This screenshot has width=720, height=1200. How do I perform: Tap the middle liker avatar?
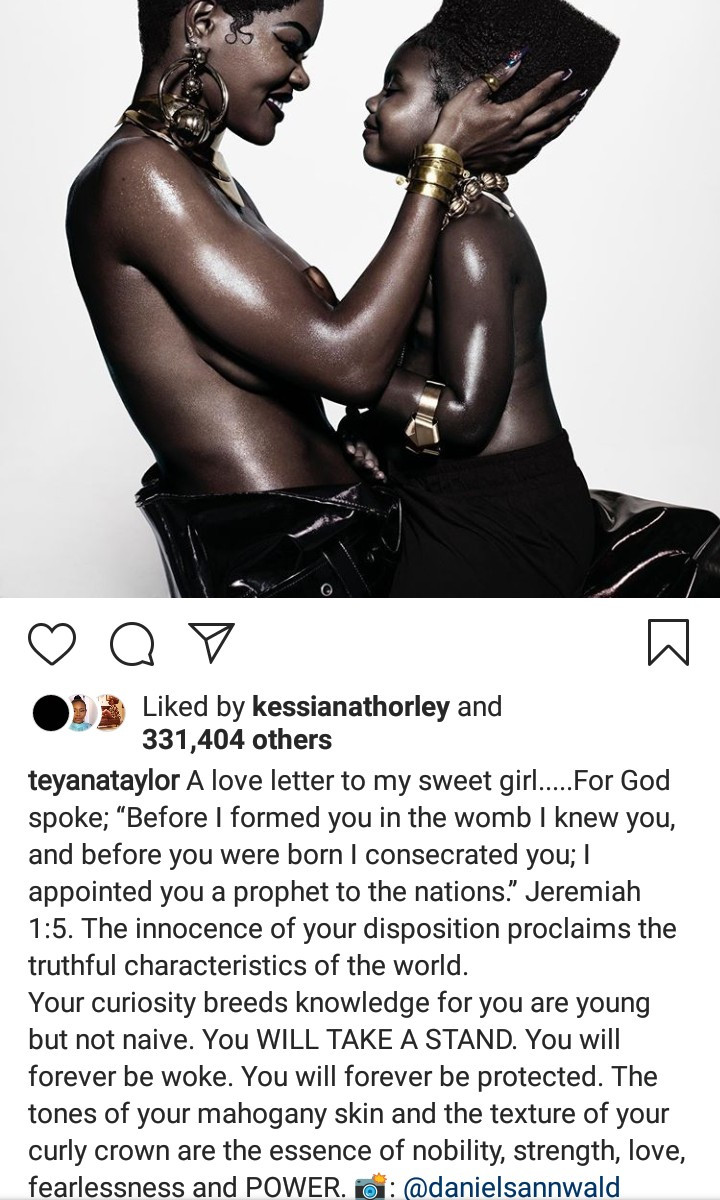pyautogui.click(x=83, y=713)
